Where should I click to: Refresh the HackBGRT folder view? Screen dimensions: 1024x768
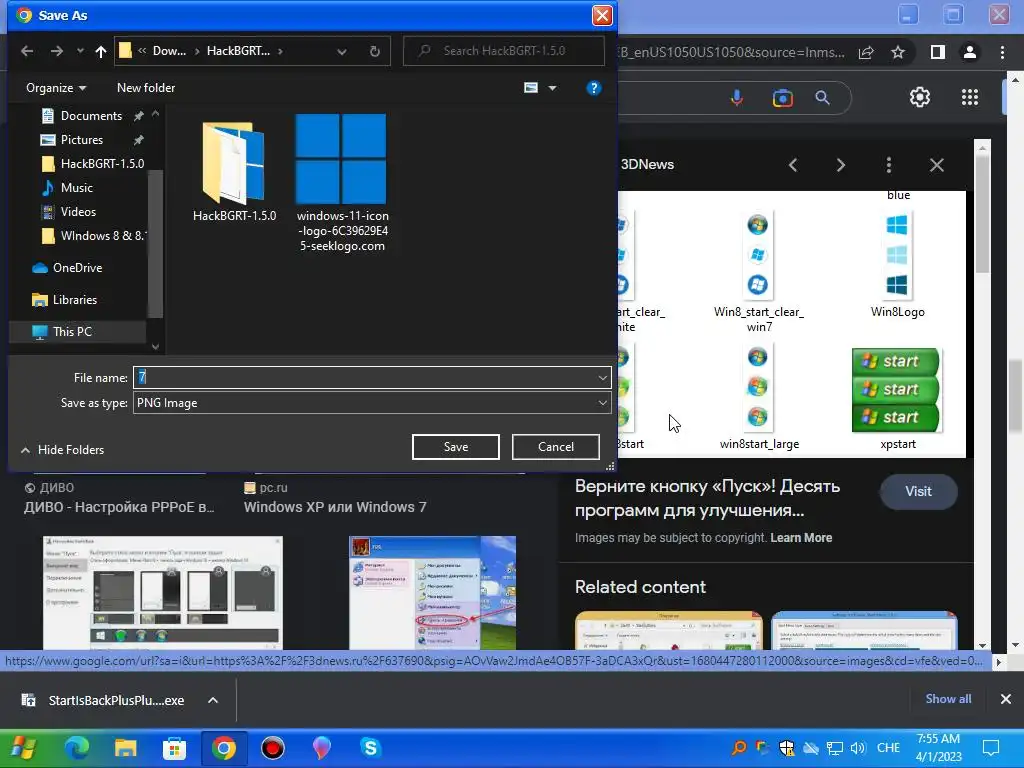(375, 51)
